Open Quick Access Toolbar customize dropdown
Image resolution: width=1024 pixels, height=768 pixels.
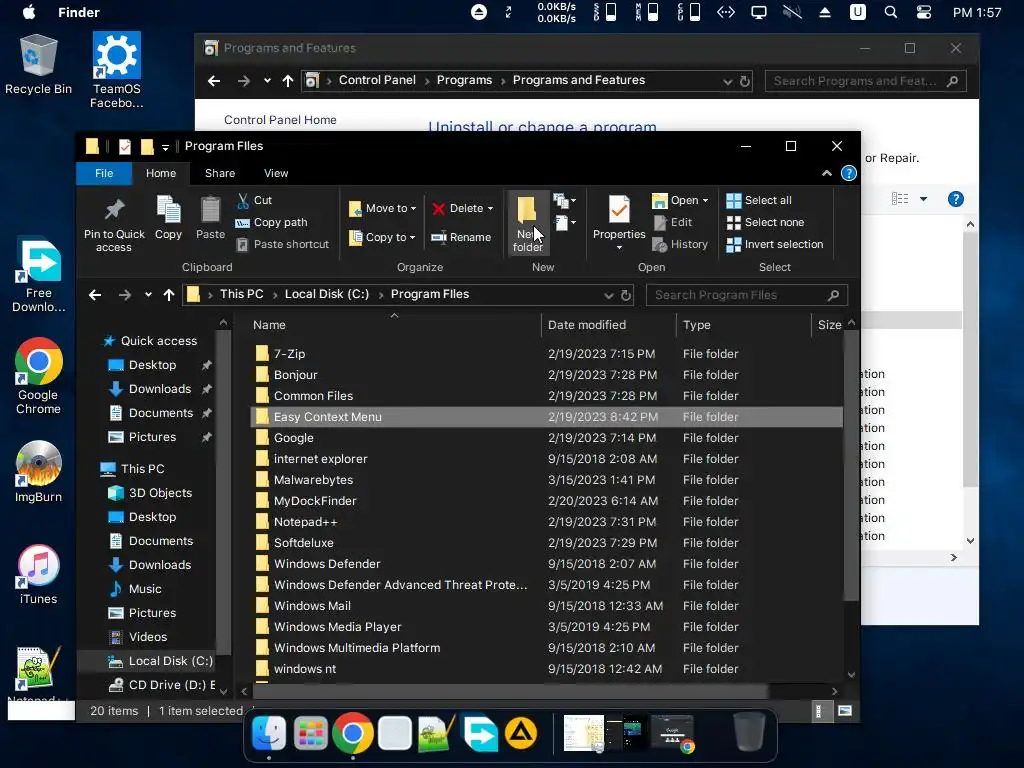[x=165, y=148]
